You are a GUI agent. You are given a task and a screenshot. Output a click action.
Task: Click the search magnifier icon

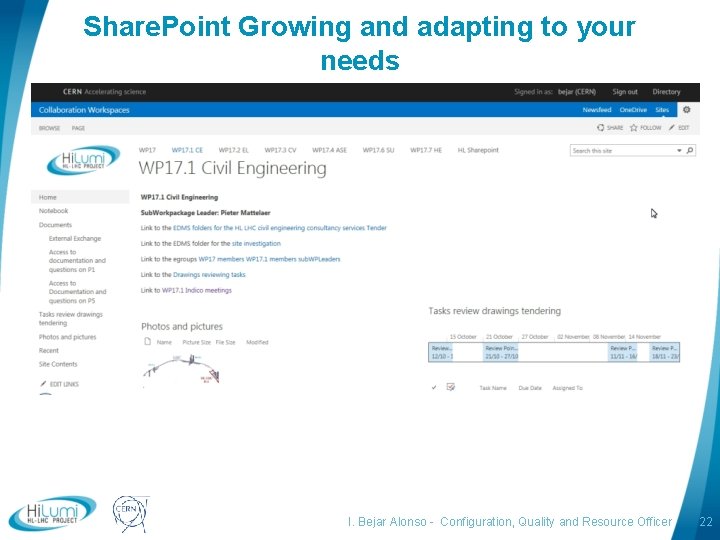(690, 150)
